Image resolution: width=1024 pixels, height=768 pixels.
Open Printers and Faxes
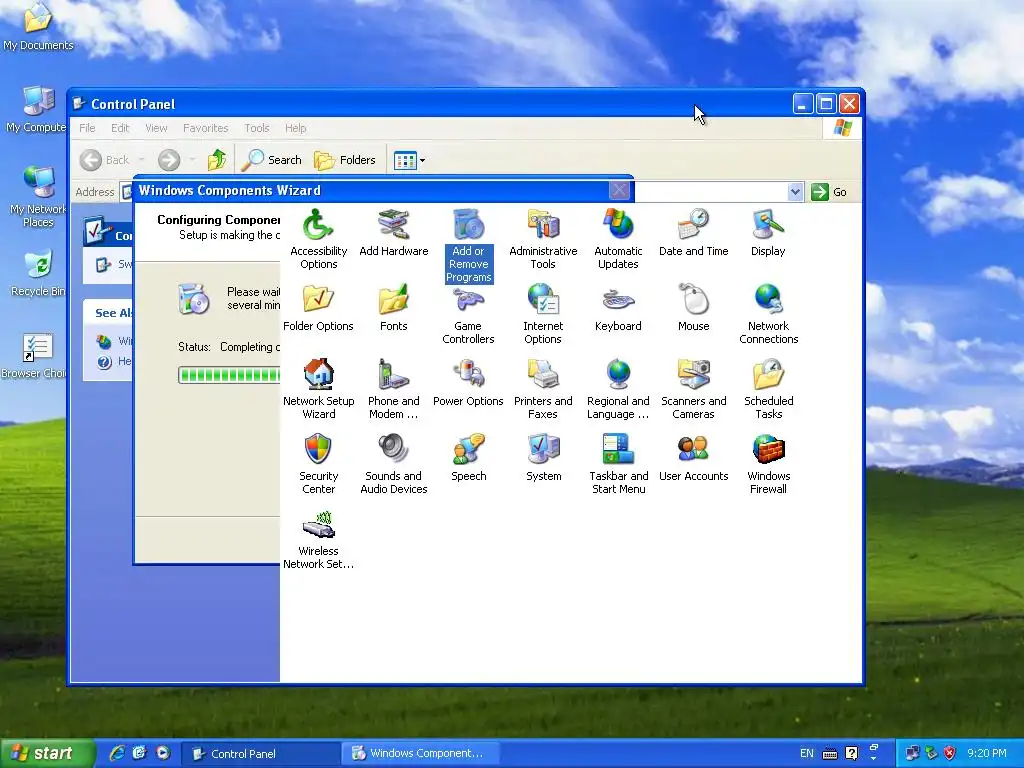tap(543, 389)
